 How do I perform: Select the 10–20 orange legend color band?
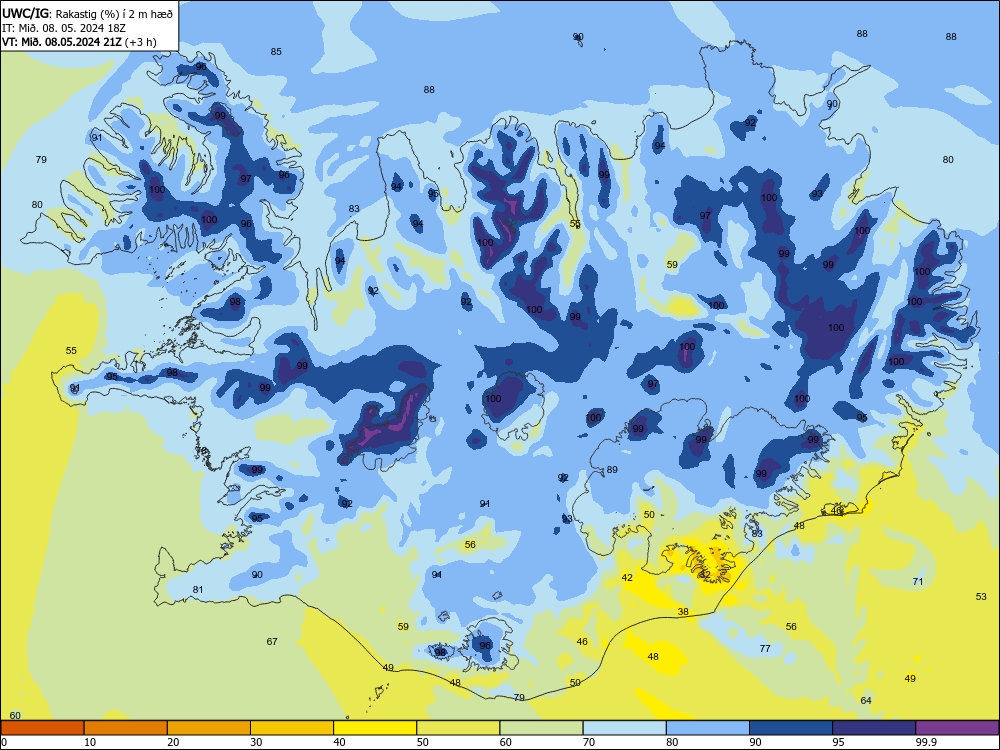(x=126, y=728)
